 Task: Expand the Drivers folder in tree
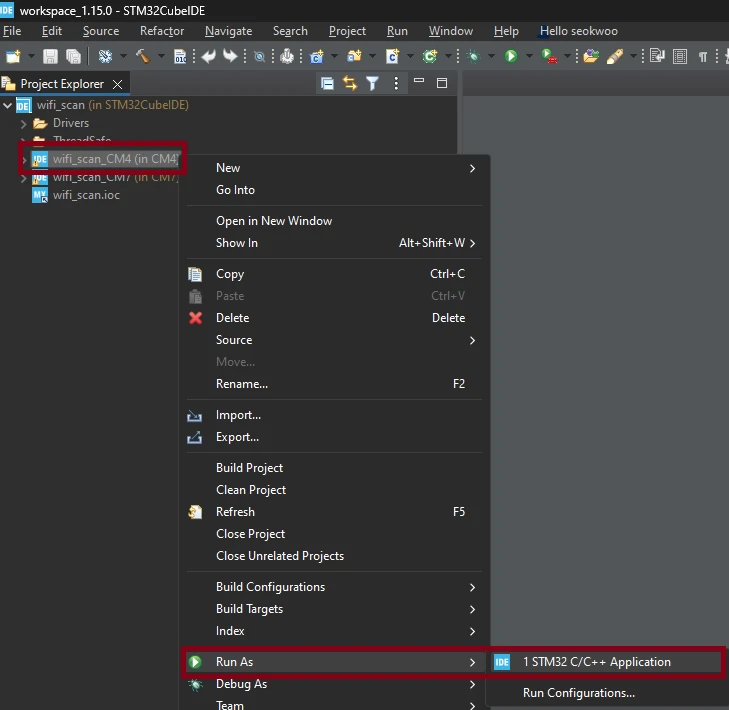point(25,123)
